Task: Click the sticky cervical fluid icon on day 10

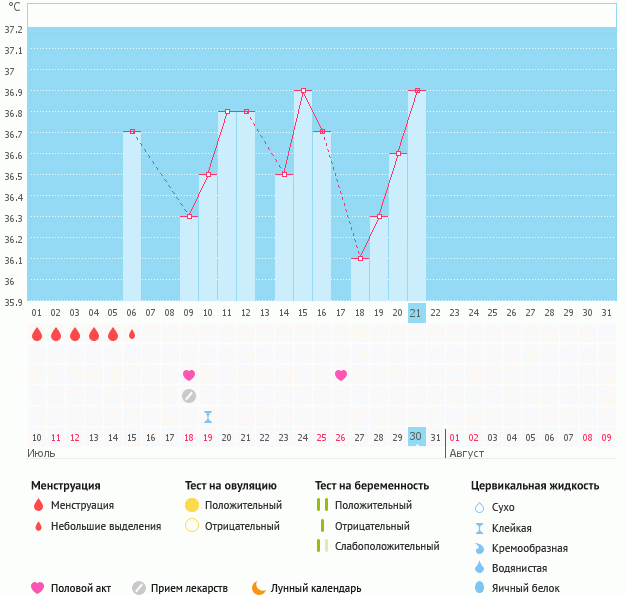Action: tap(208, 417)
